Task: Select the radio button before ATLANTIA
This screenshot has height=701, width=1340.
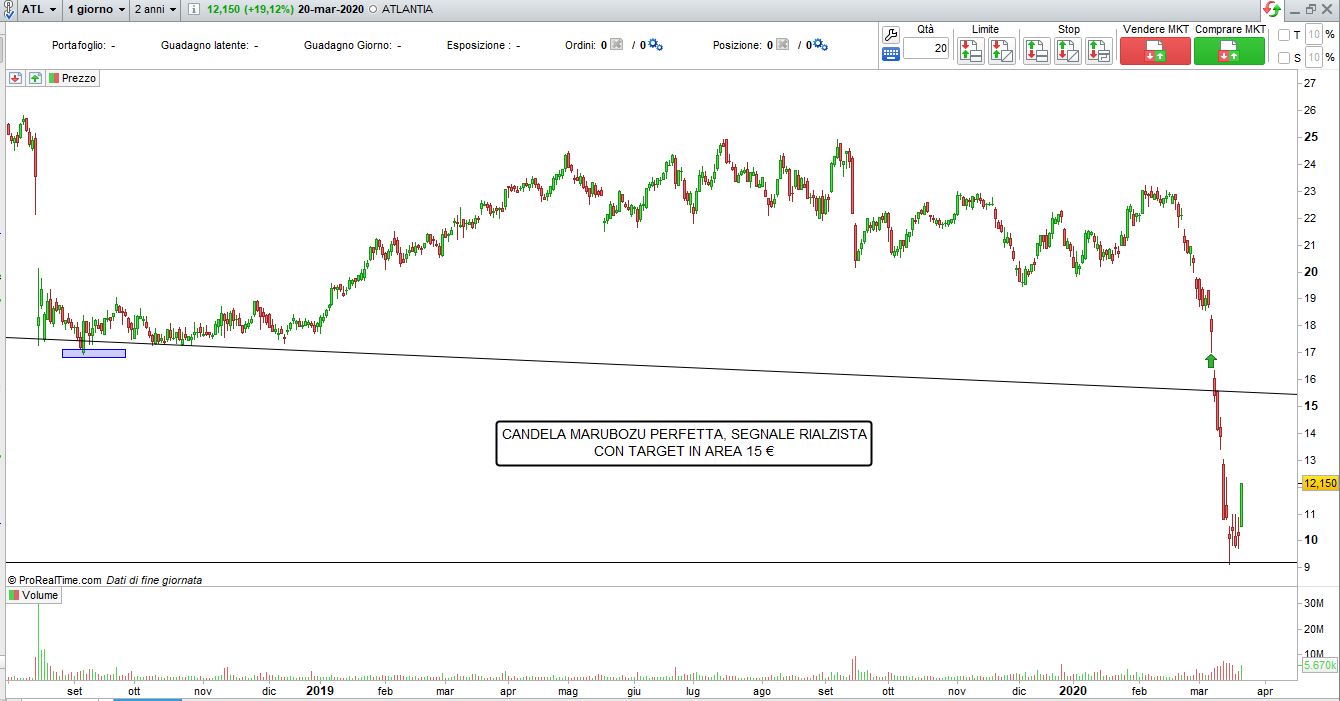Action: click(x=374, y=9)
